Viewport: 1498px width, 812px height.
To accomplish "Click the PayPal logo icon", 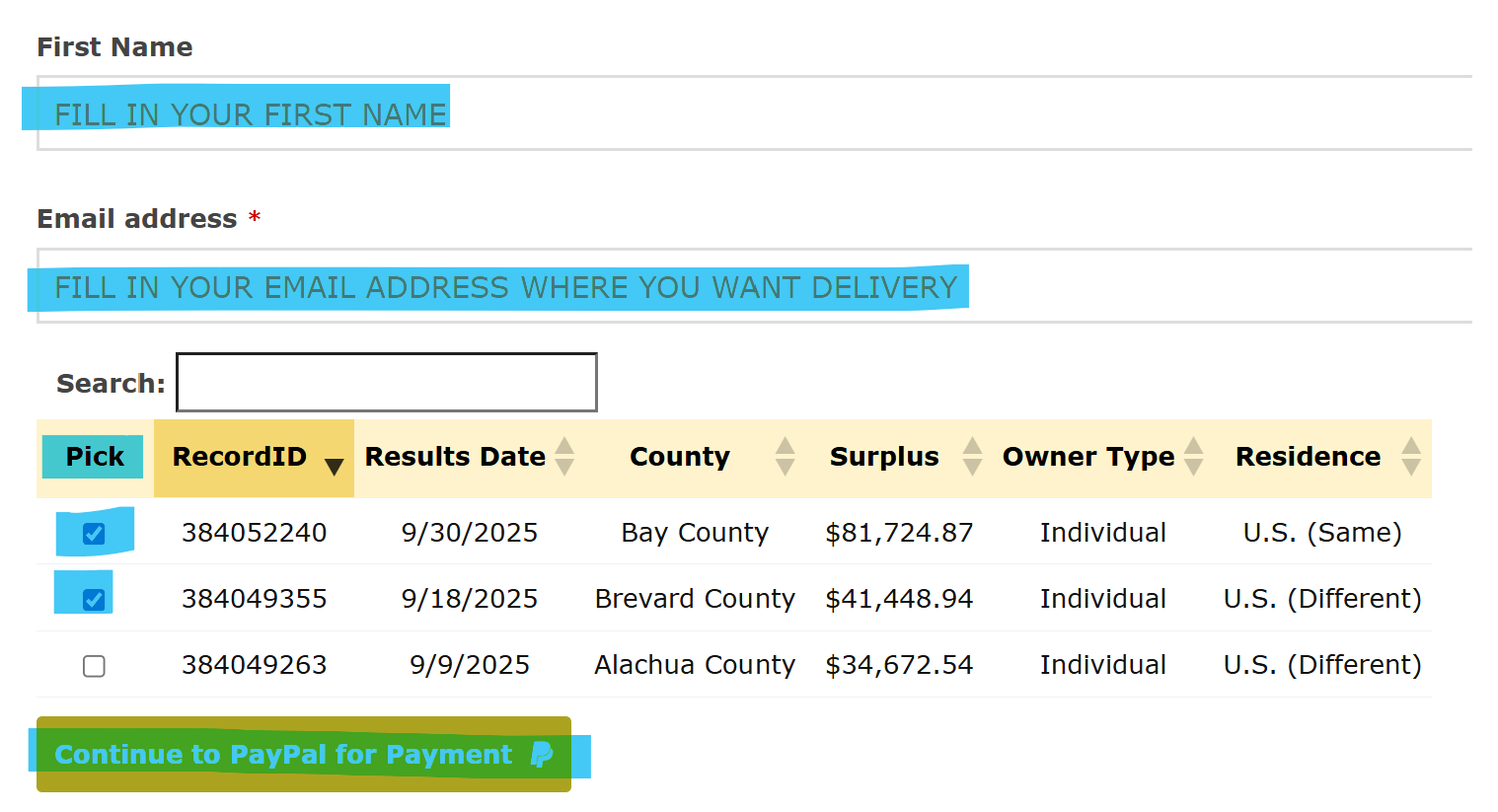I will tap(542, 755).
